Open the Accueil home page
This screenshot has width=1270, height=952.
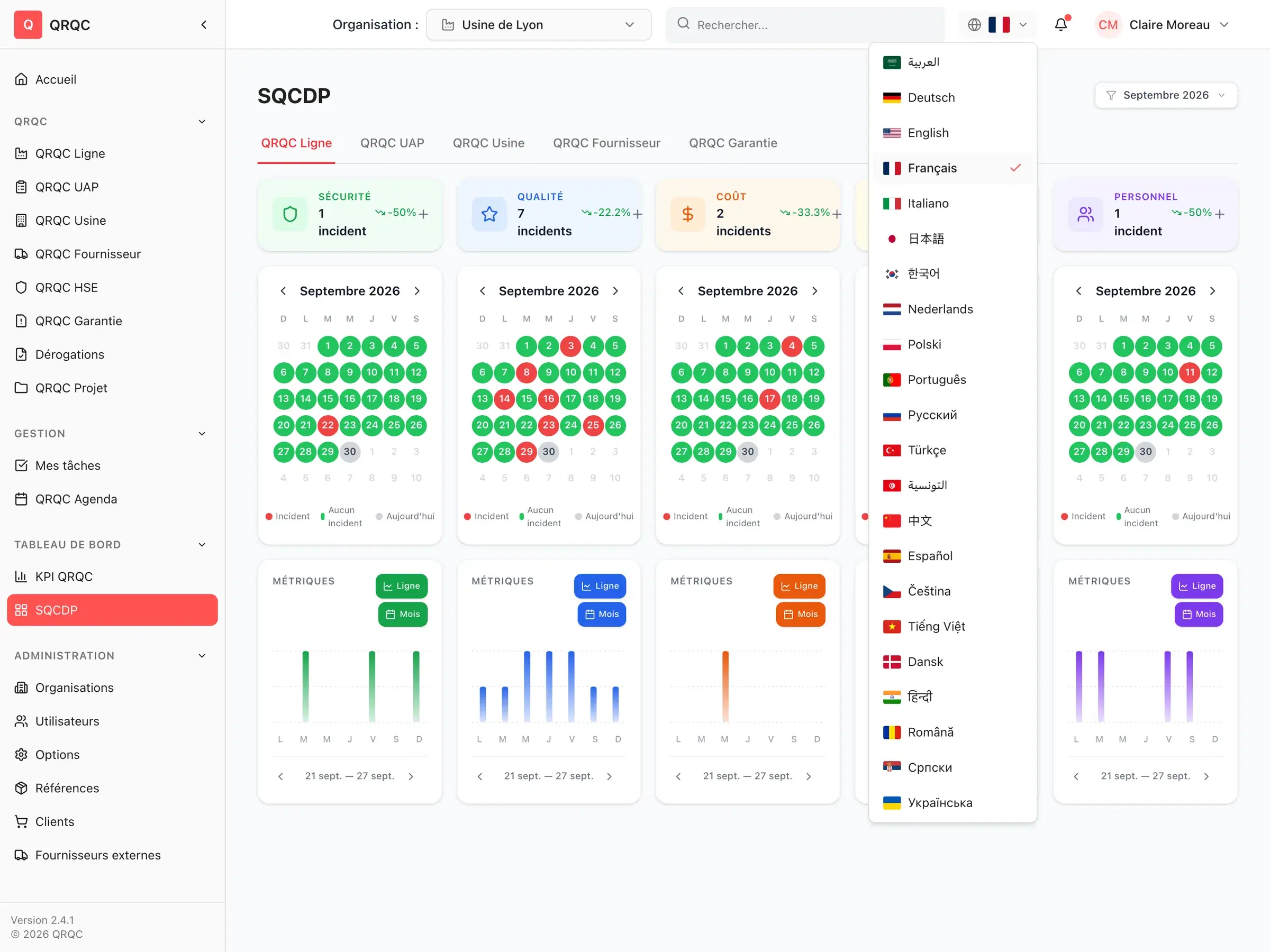point(113,79)
